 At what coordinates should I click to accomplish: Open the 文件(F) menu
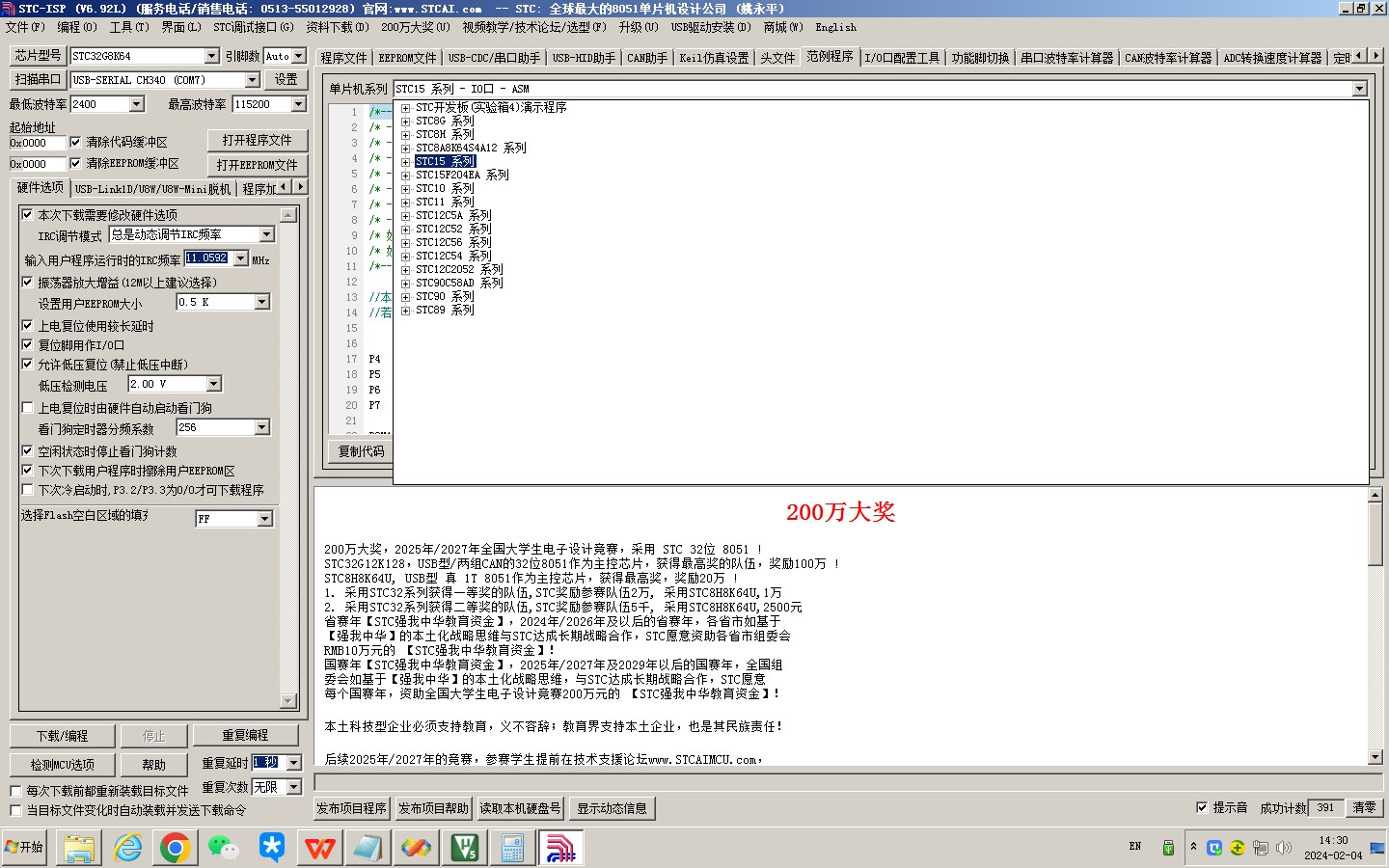pos(25,27)
